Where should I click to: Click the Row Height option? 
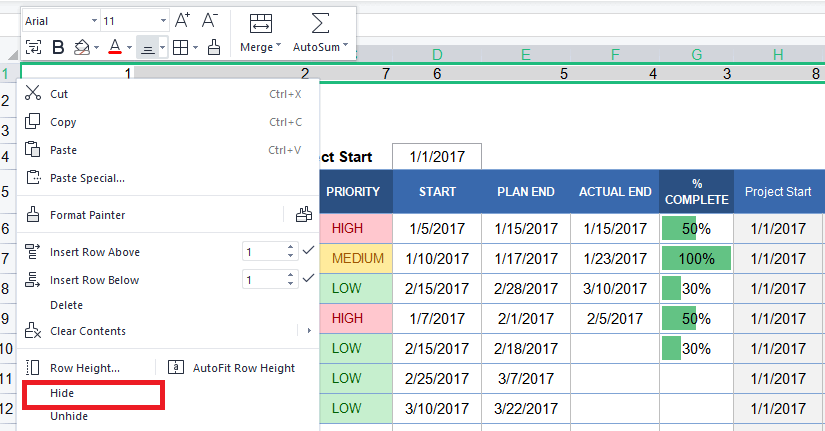84,368
